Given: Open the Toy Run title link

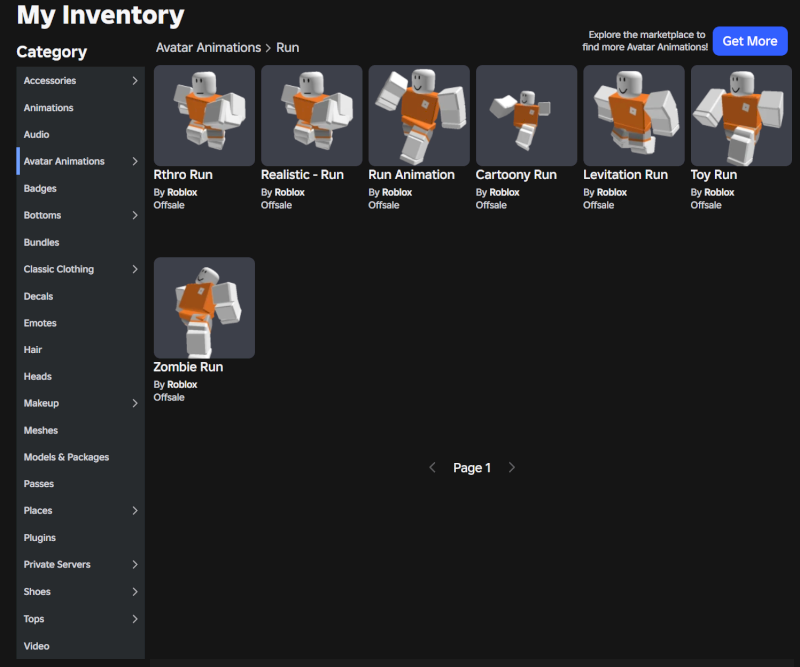Looking at the screenshot, I should [713, 175].
